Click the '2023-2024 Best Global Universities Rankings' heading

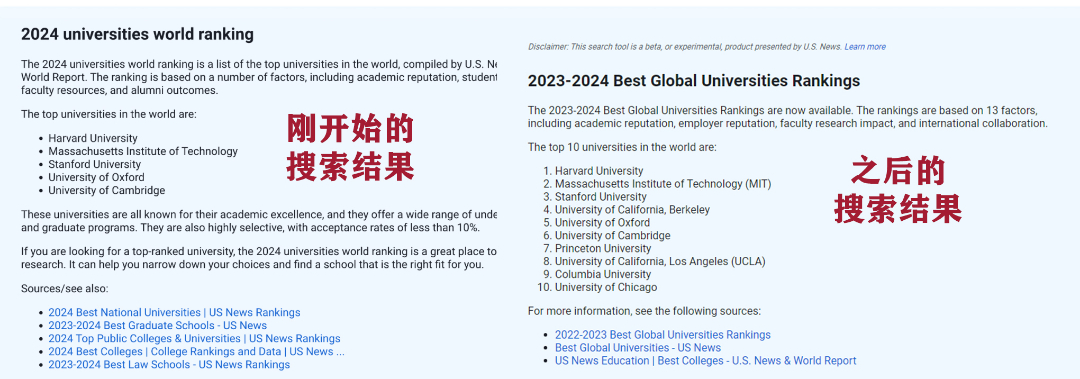[x=694, y=81]
